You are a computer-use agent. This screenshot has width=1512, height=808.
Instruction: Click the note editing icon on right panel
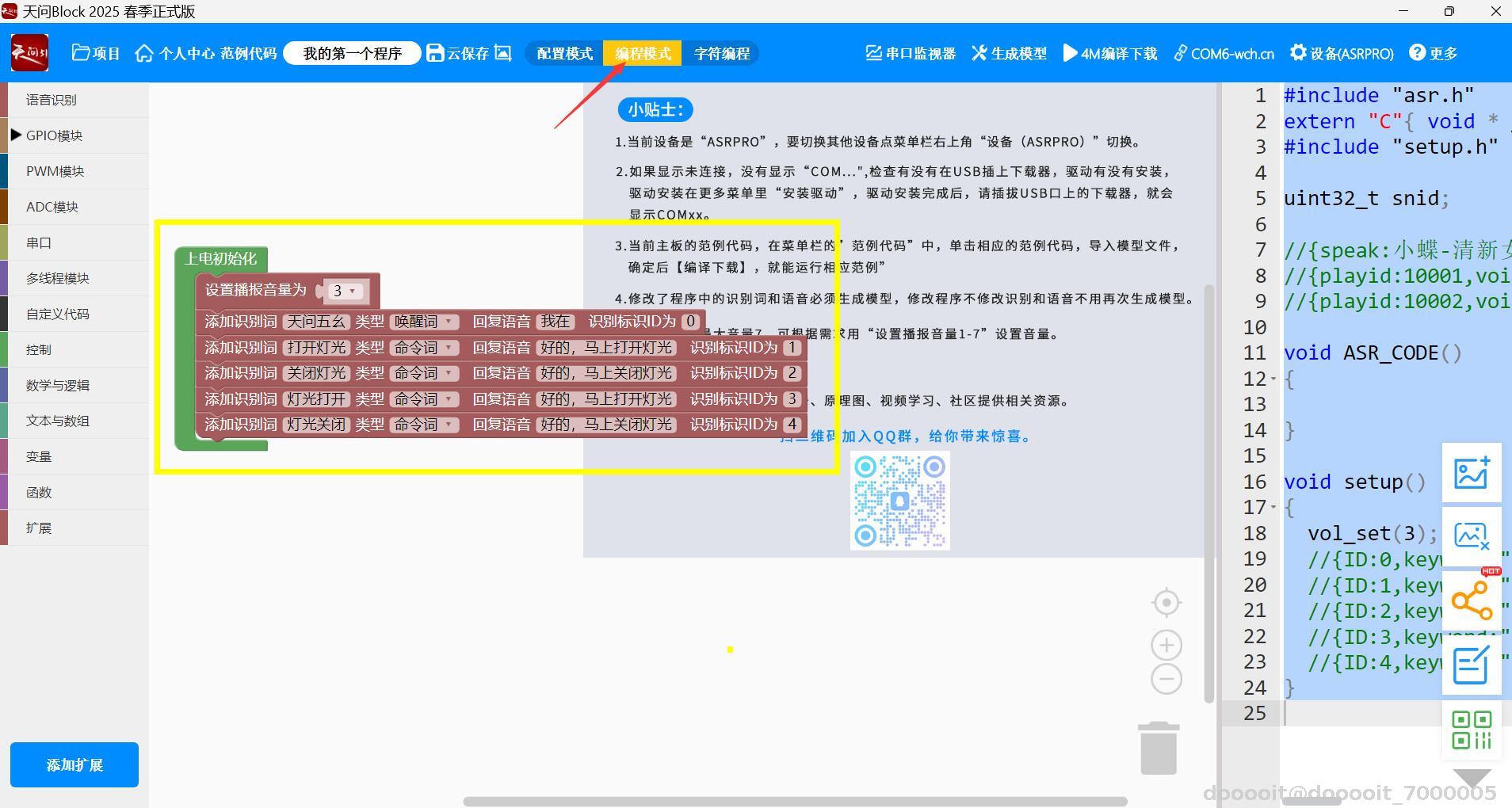pos(1472,665)
